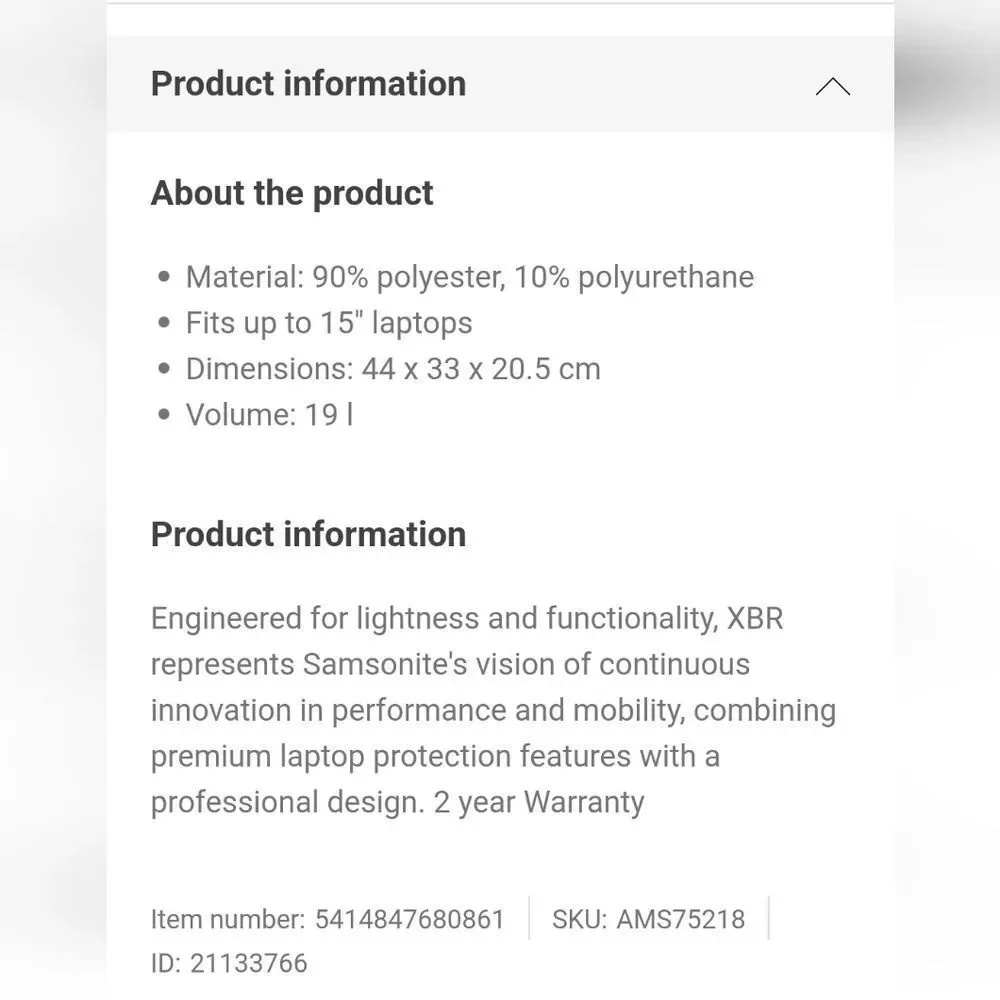
Task: Click the bullet dot before Volume
Action: tap(164, 415)
